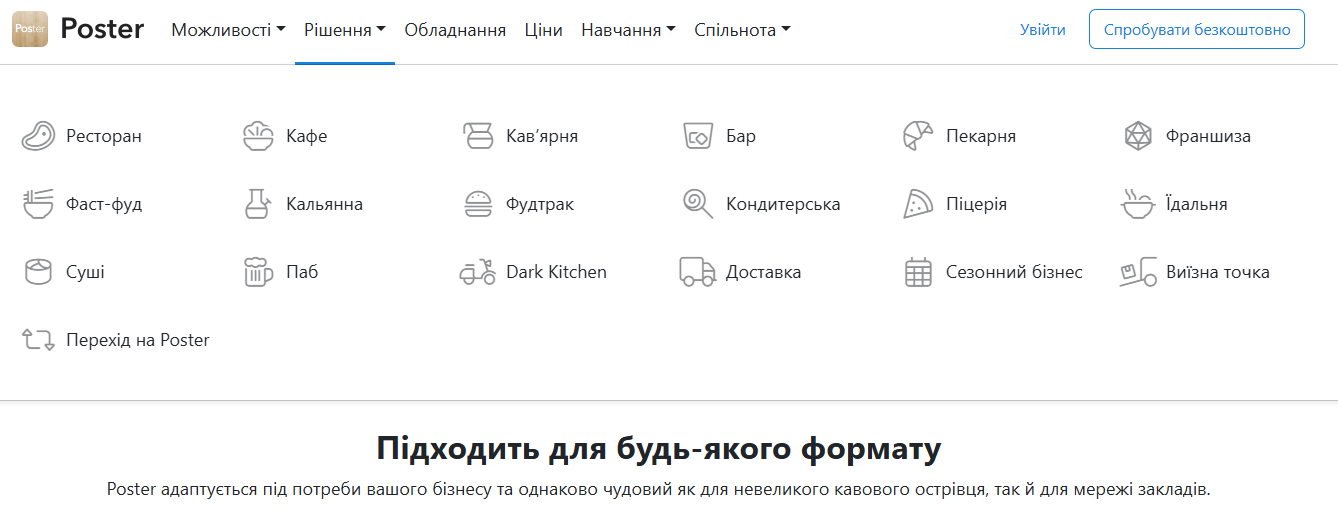Viewport: 1338px width, 515px height.
Task: Select the Dark Kitchen text link
Action: (557, 272)
